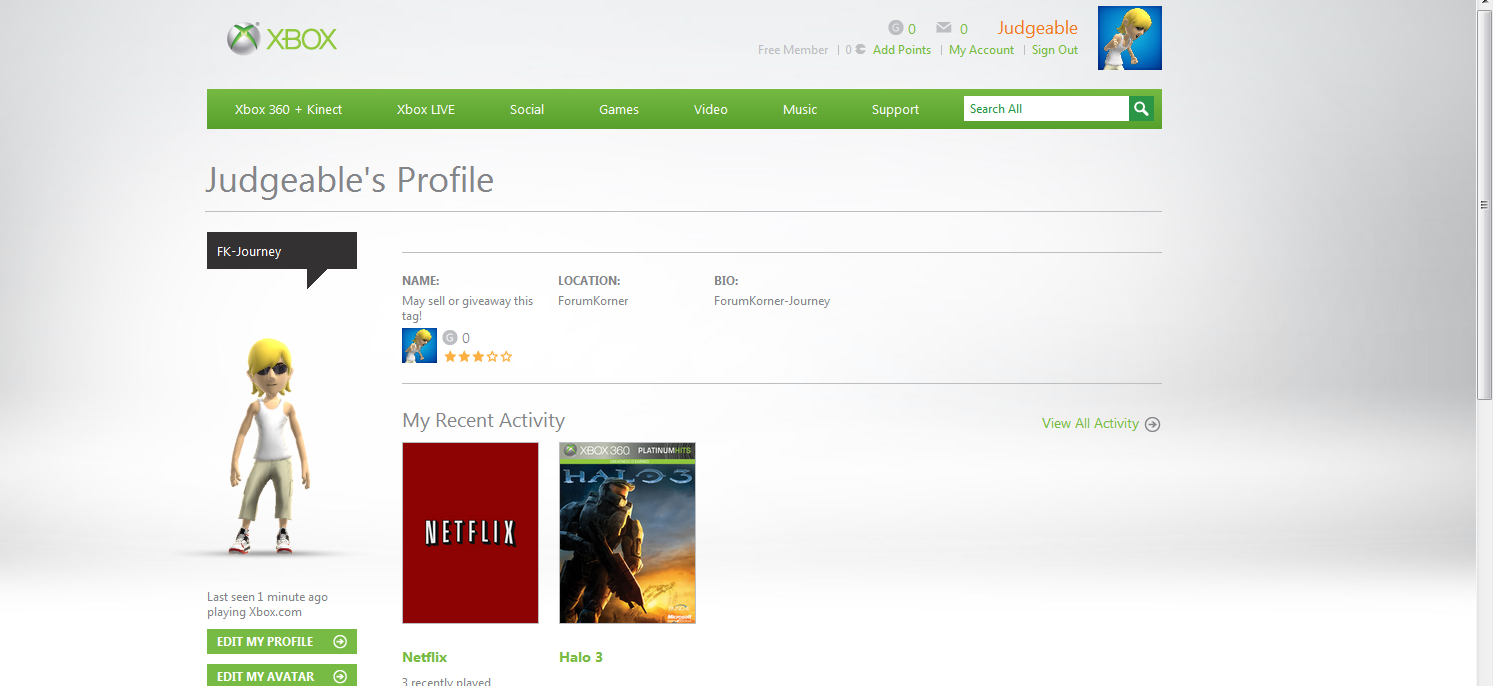Open the Support menu
This screenshot has width=1493, height=686.
tap(895, 109)
